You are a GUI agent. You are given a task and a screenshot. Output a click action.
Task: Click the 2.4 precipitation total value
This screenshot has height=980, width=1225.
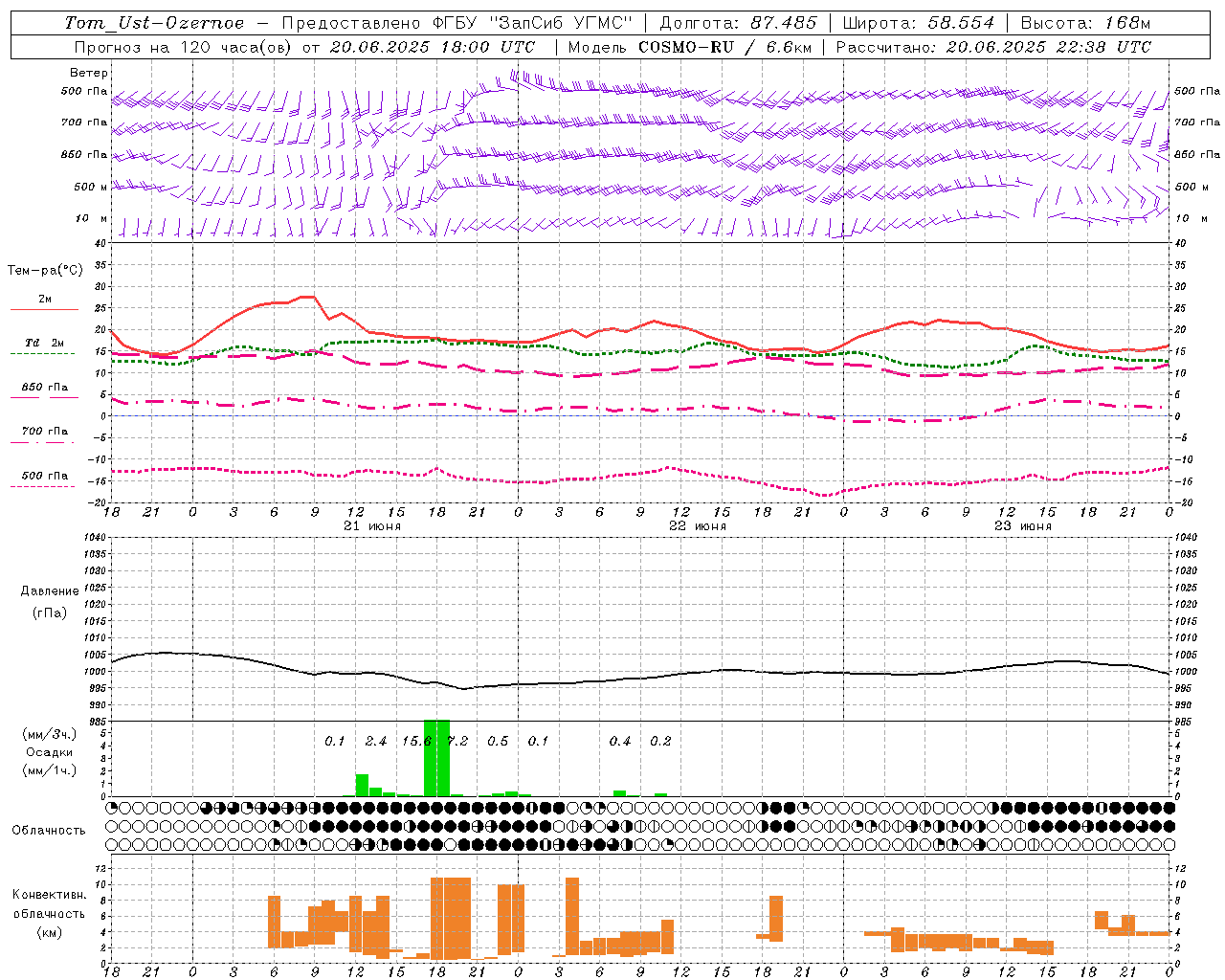click(375, 742)
